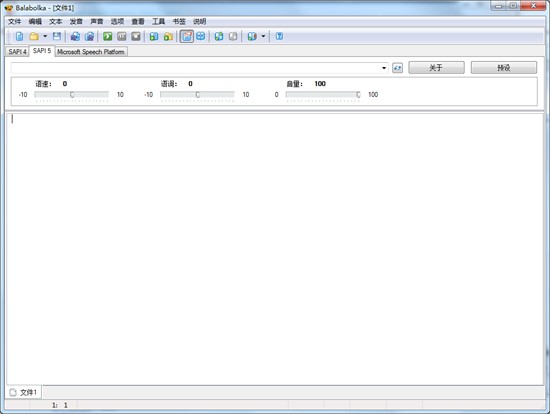550x414 pixels.
Task: Create a new document with toolbar icon
Action: tap(19, 36)
